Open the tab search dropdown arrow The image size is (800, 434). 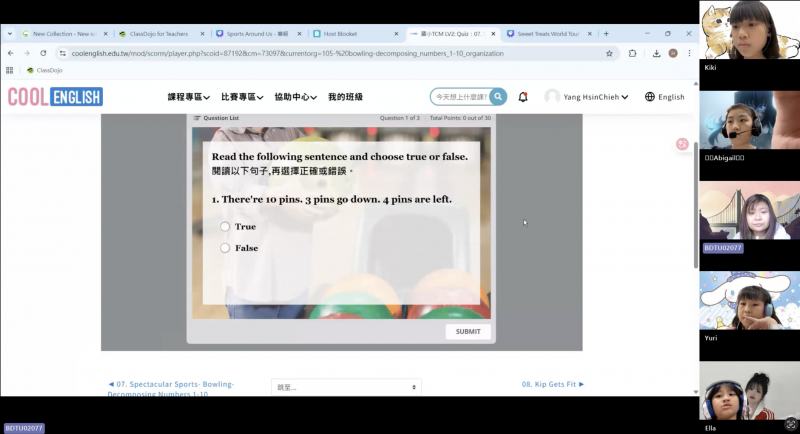10,34
